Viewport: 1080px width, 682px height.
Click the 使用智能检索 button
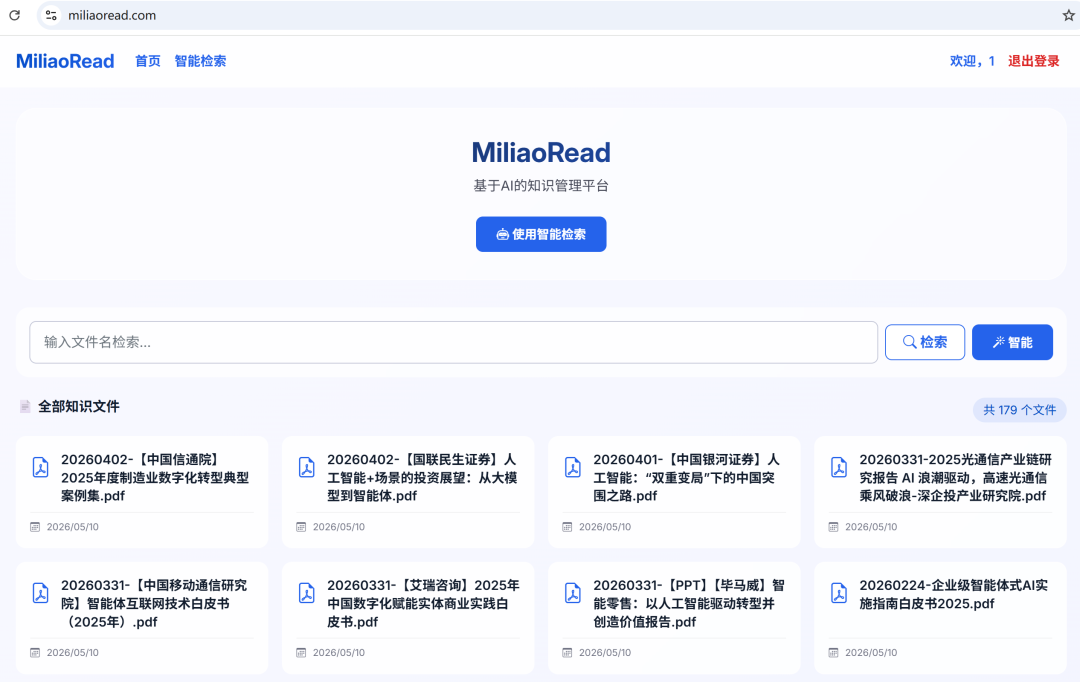coord(541,234)
